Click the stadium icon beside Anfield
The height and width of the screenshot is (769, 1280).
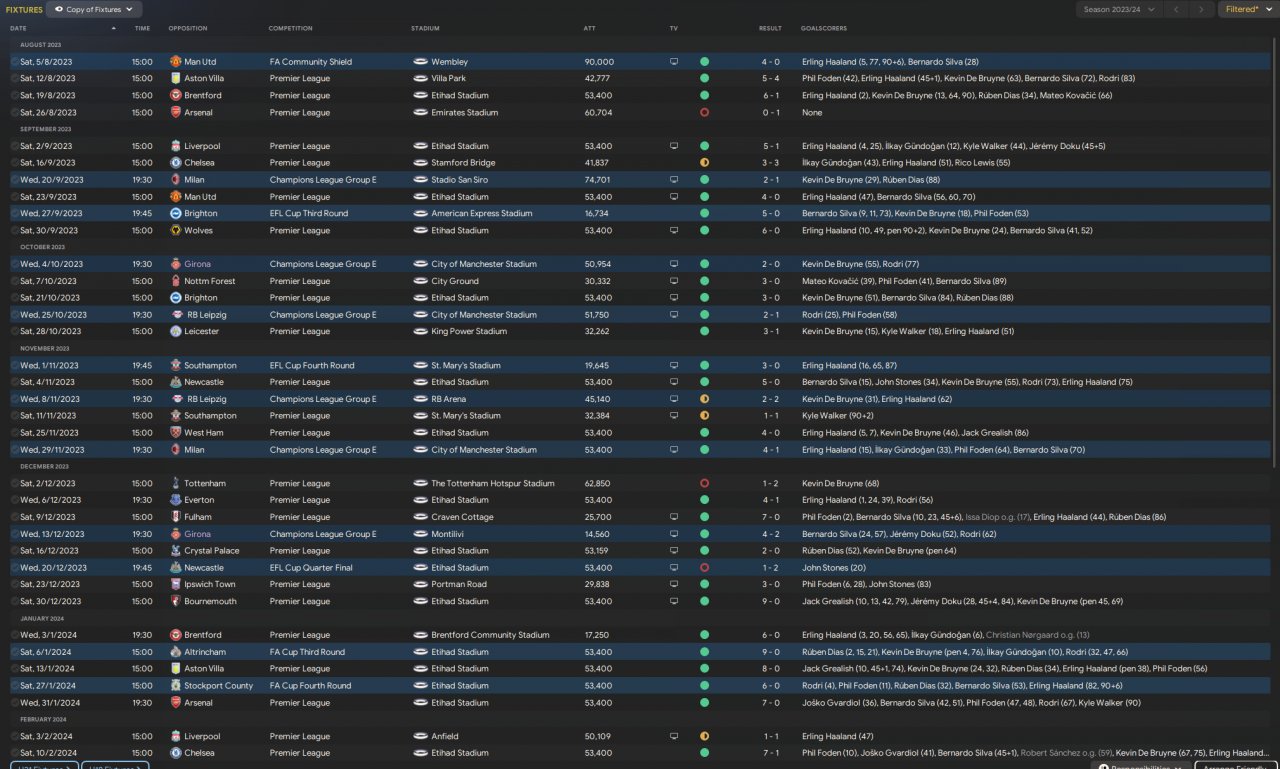tap(420, 737)
